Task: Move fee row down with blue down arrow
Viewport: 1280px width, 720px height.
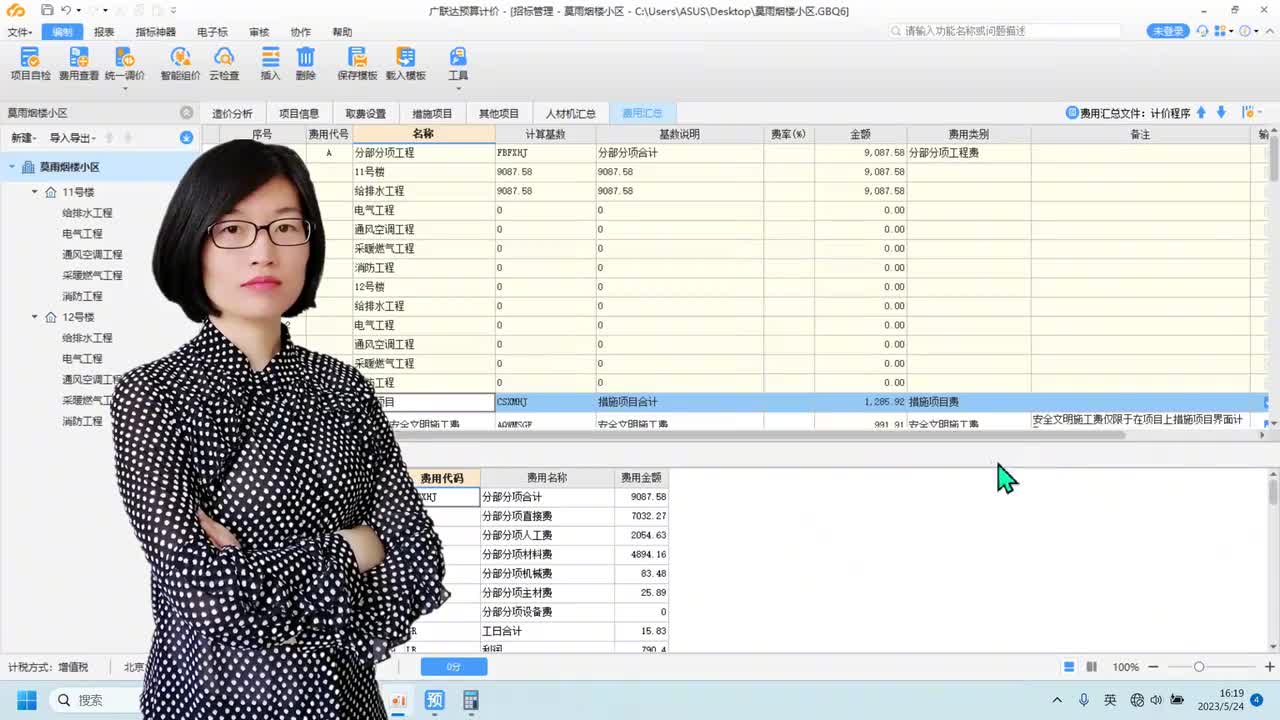Action: [1221, 113]
